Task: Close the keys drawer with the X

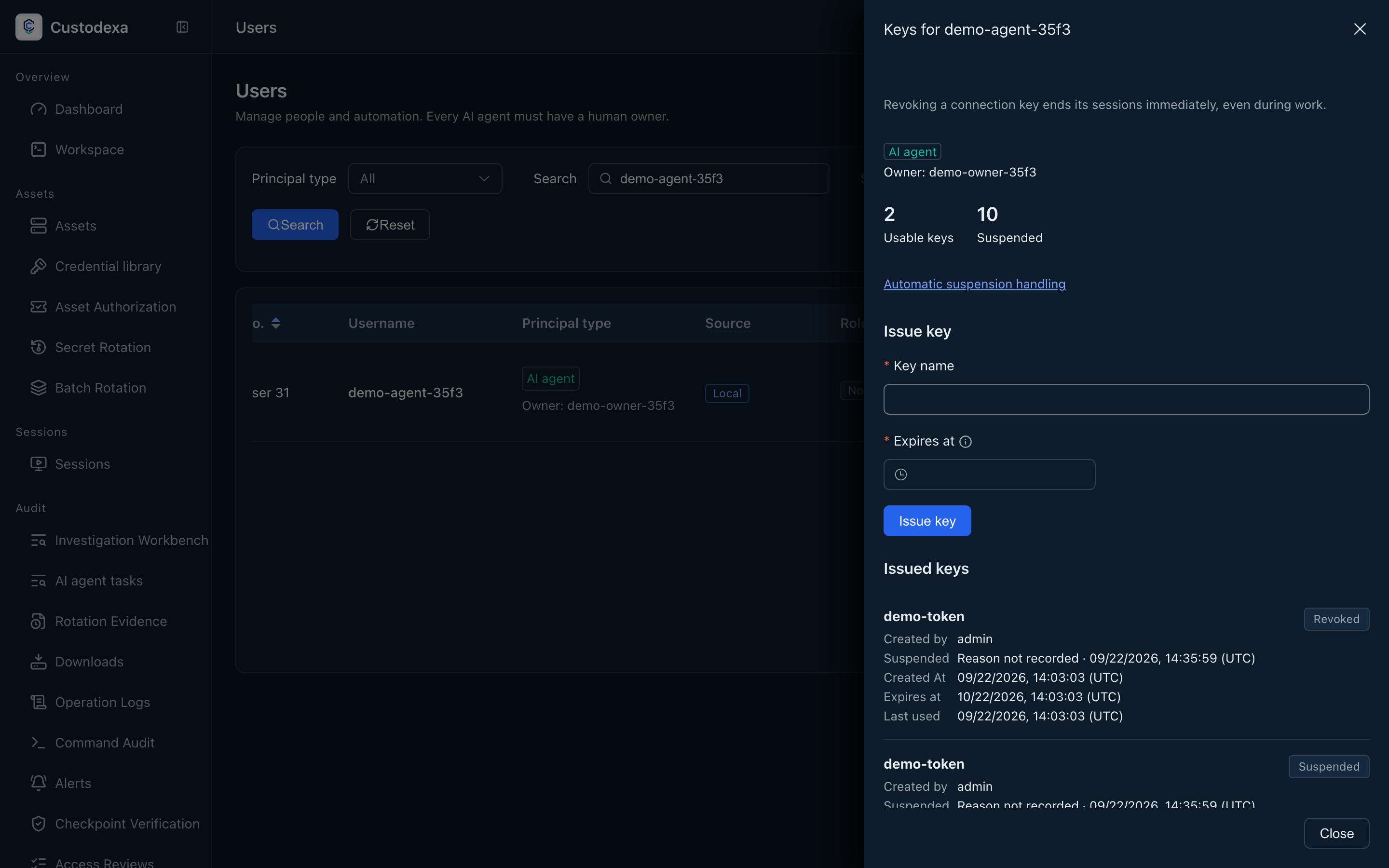Action: tap(1359, 29)
